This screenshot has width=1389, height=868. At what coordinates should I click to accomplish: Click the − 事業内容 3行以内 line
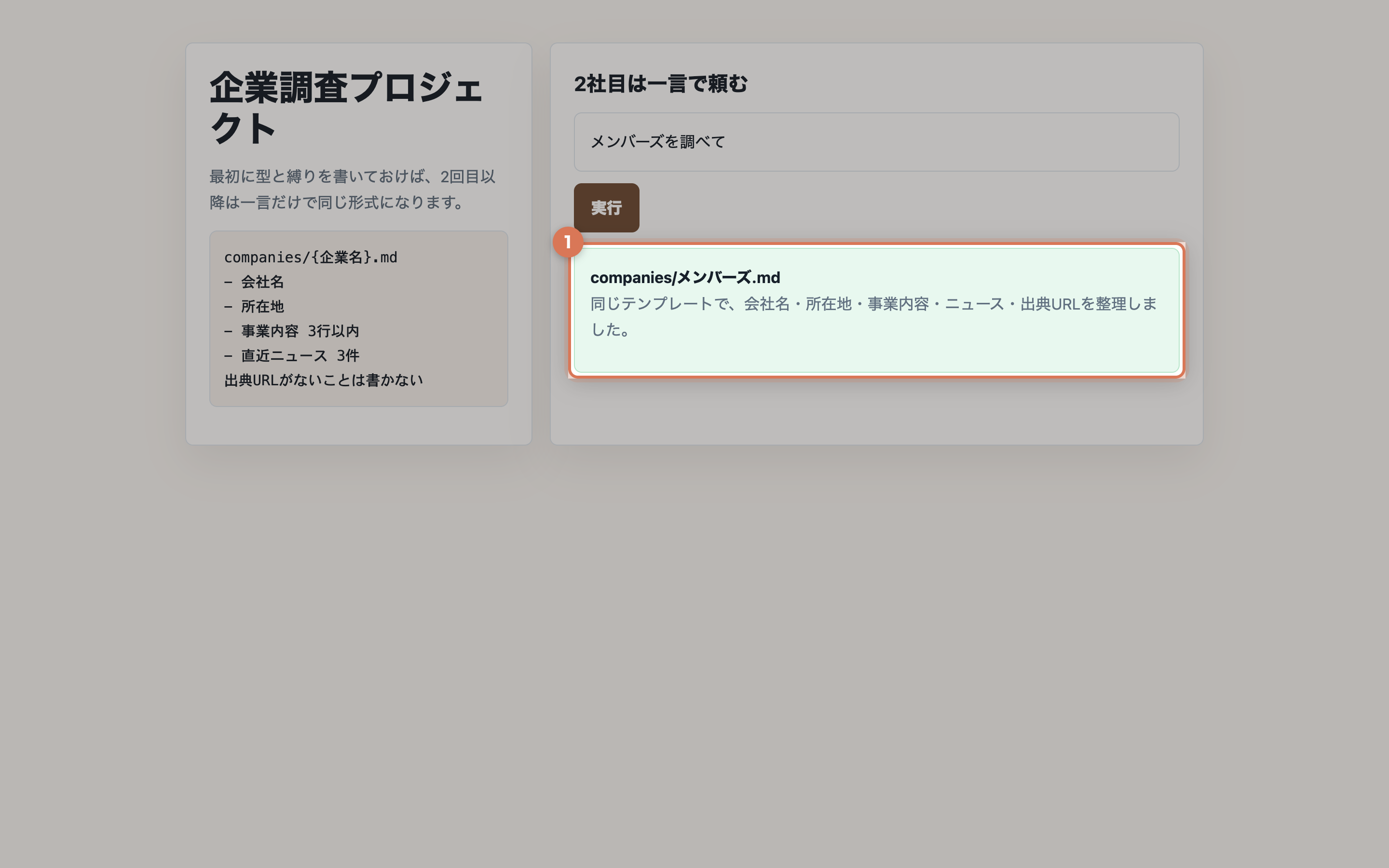click(292, 331)
